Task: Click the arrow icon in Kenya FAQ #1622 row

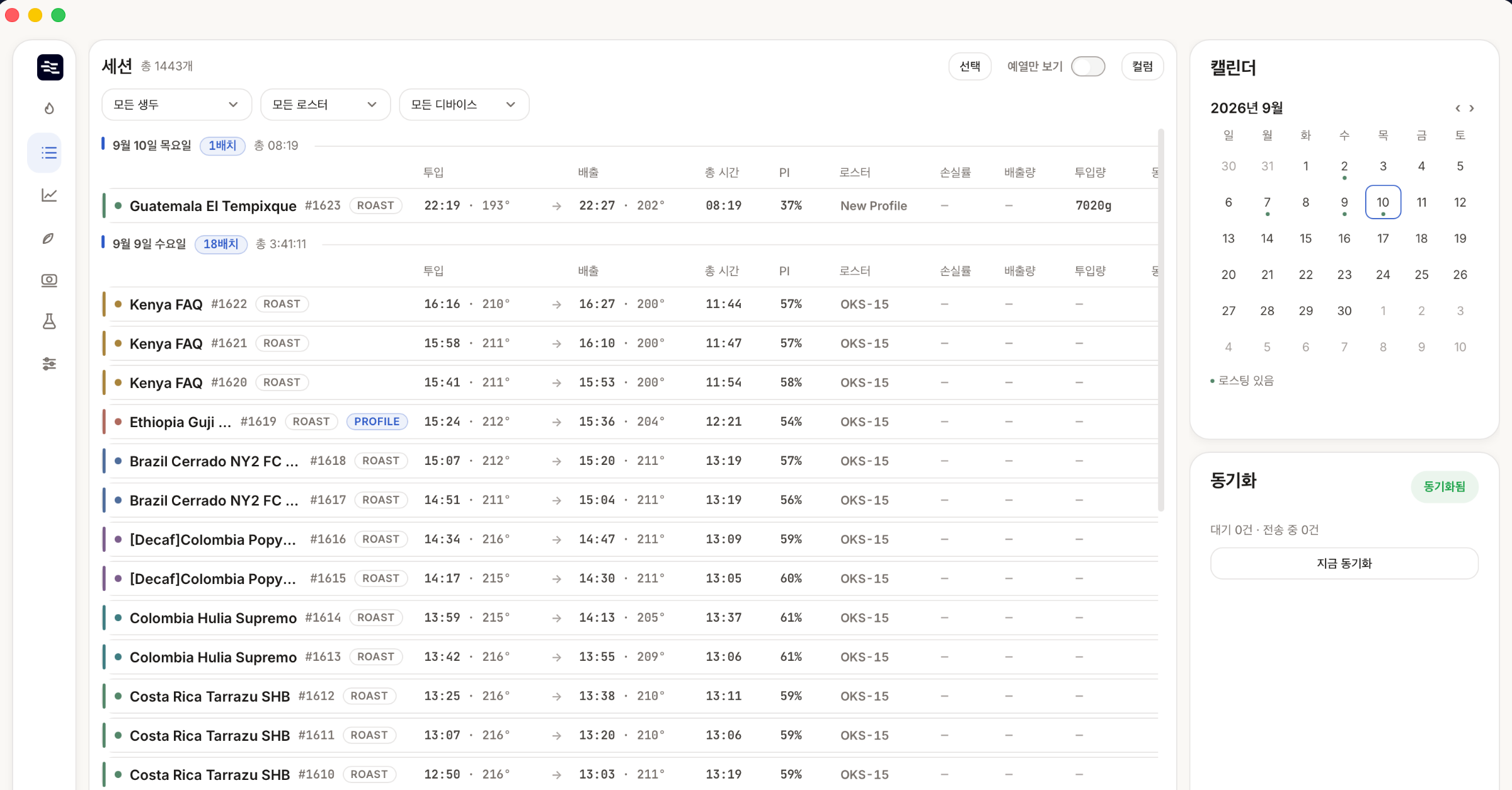Action: coord(557,304)
